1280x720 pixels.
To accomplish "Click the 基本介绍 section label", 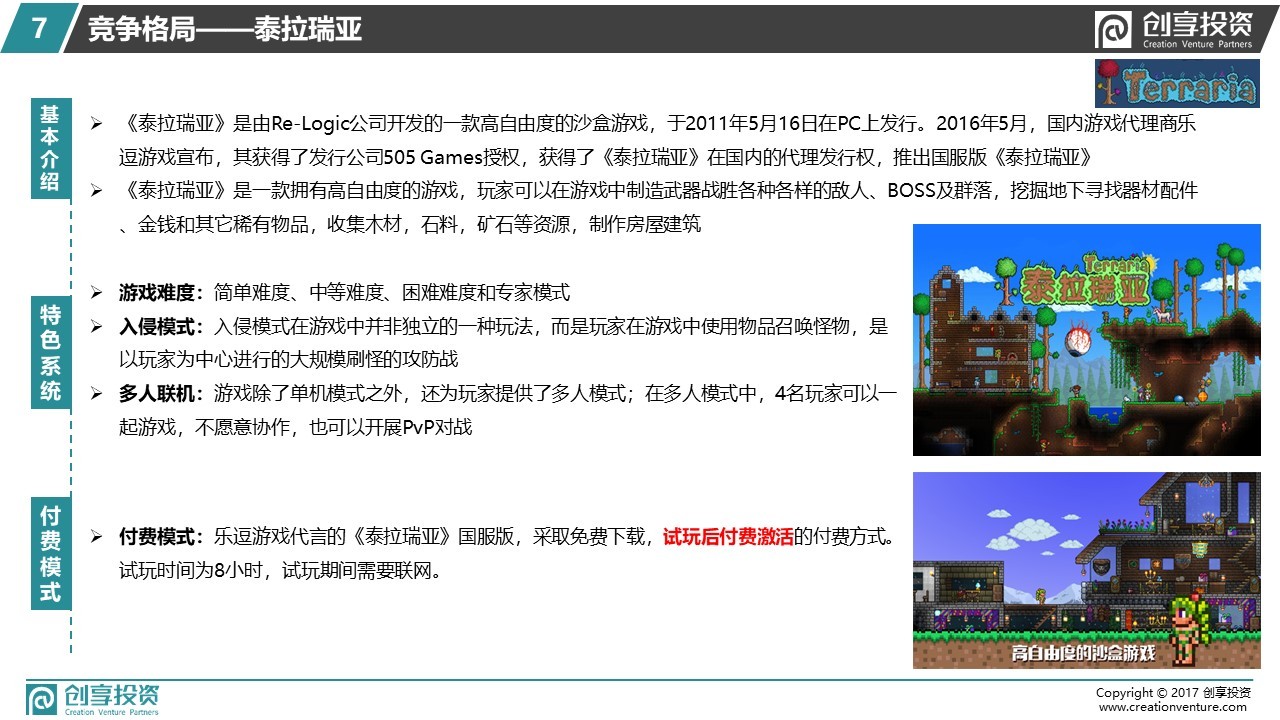I will coord(50,148).
